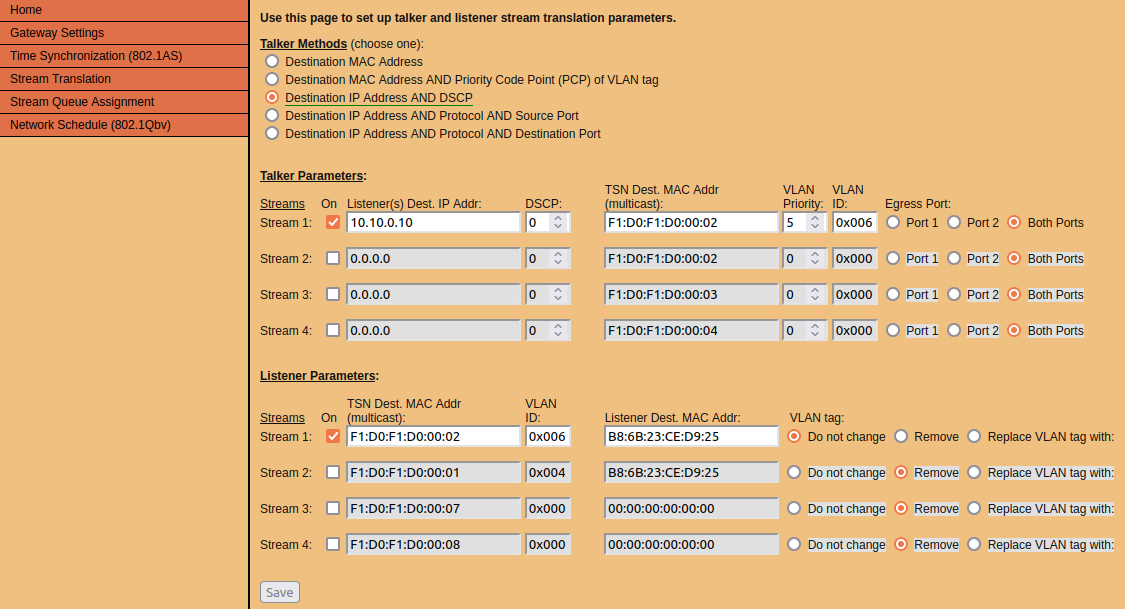Click talker Stream 1 IP field 10.10.0.10
Image resolution: width=1125 pixels, height=609 pixels.
point(433,222)
